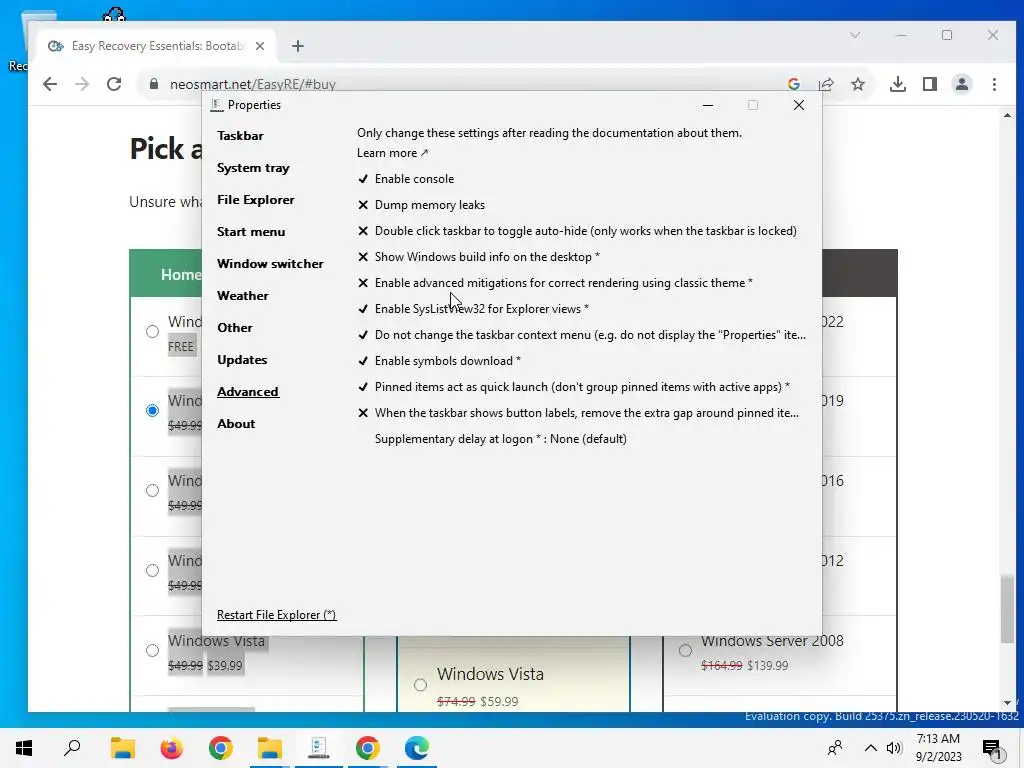Click Chrome forward navigation arrow
This screenshot has width=1024, height=768.
pyautogui.click(x=82, y=84)
